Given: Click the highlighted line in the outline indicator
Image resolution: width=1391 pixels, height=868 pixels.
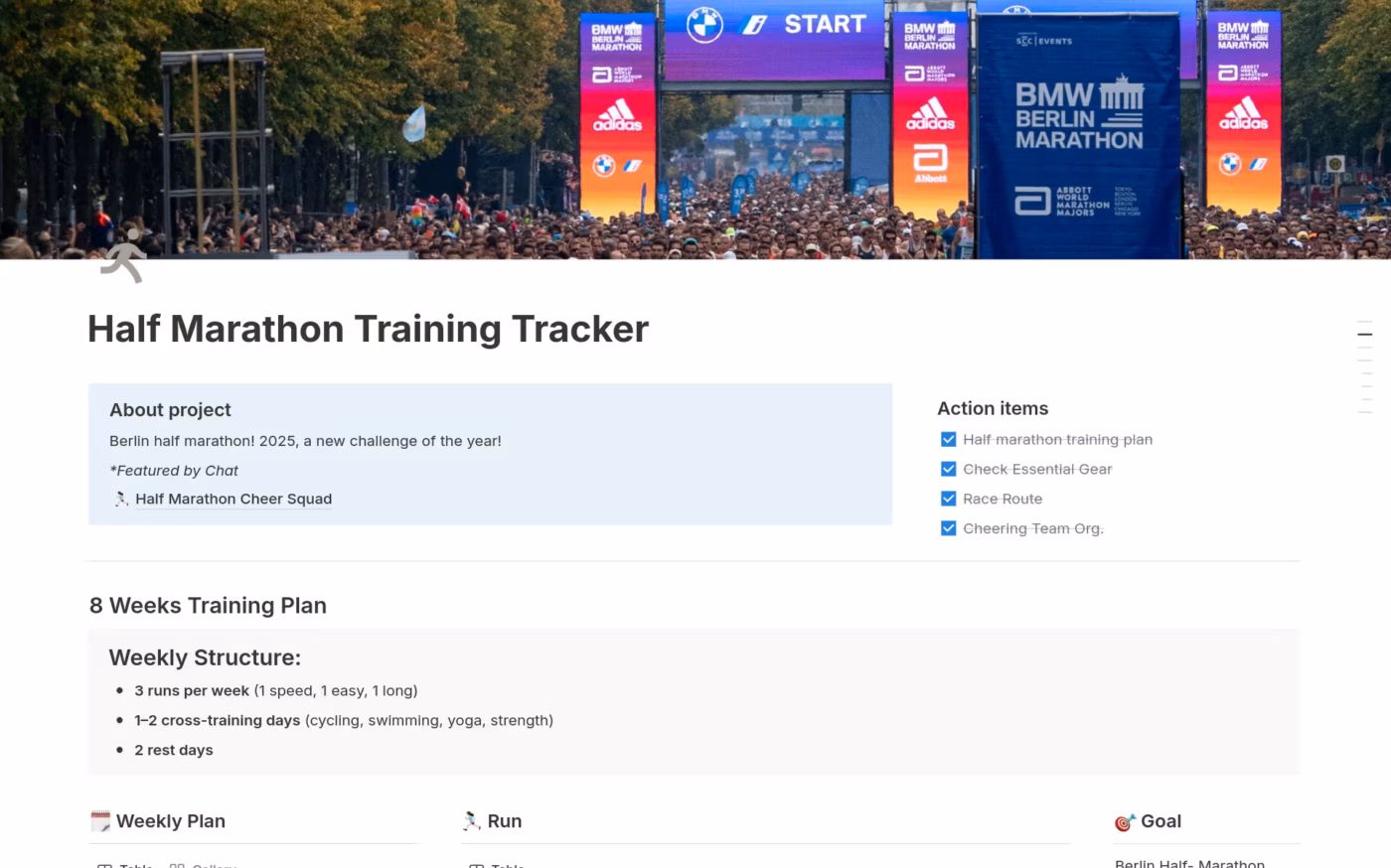Looking at the screenshot, I should (1364, 335).
